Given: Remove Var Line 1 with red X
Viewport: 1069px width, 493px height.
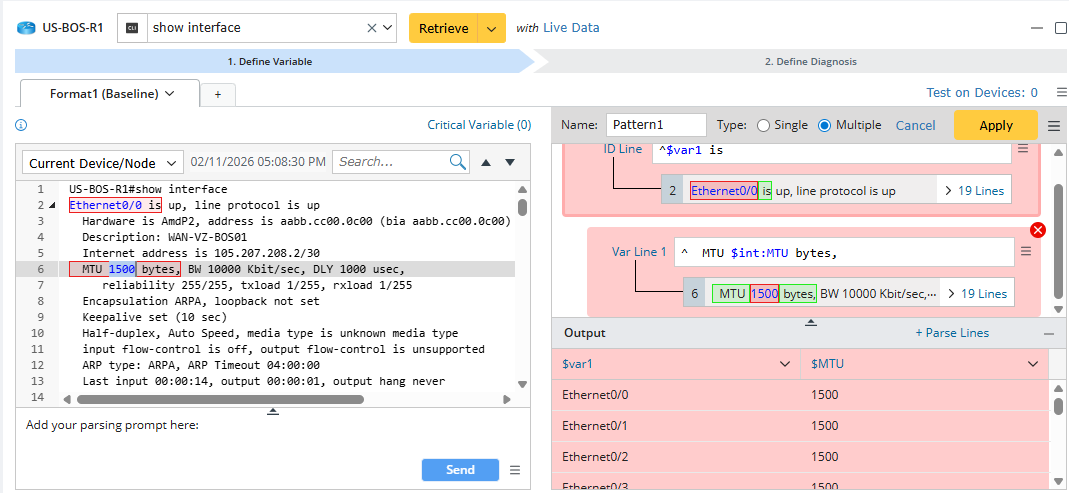Looking at the screenshot, I should (x=1037, y=230).
